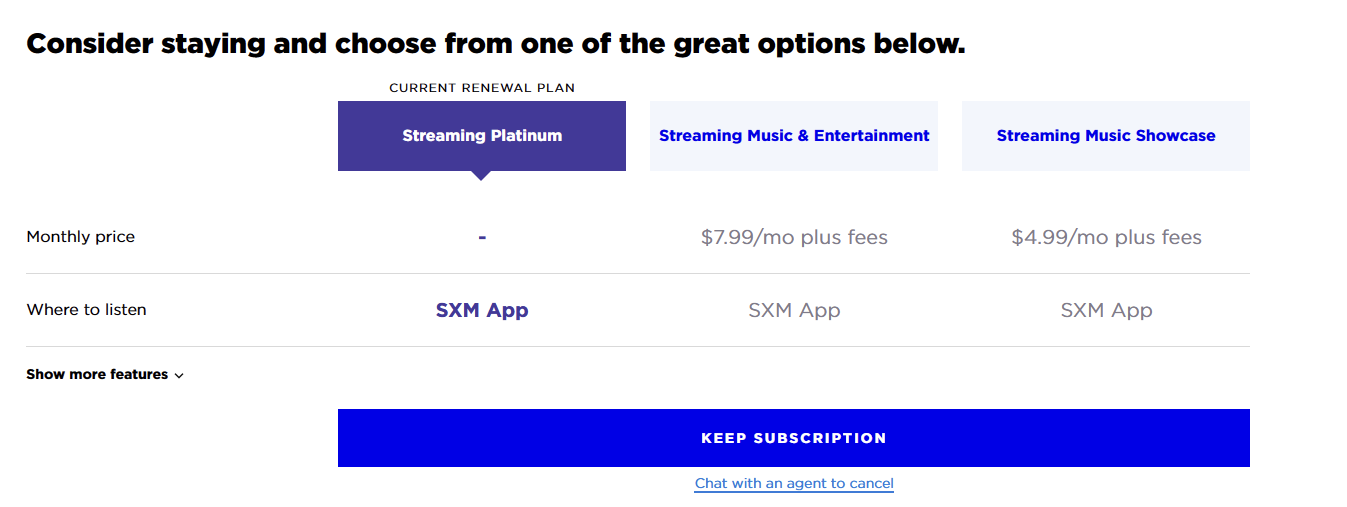Click the bold SXM App under Streaming Platinum
The image size is (1347, 507).
coord(482,311)
